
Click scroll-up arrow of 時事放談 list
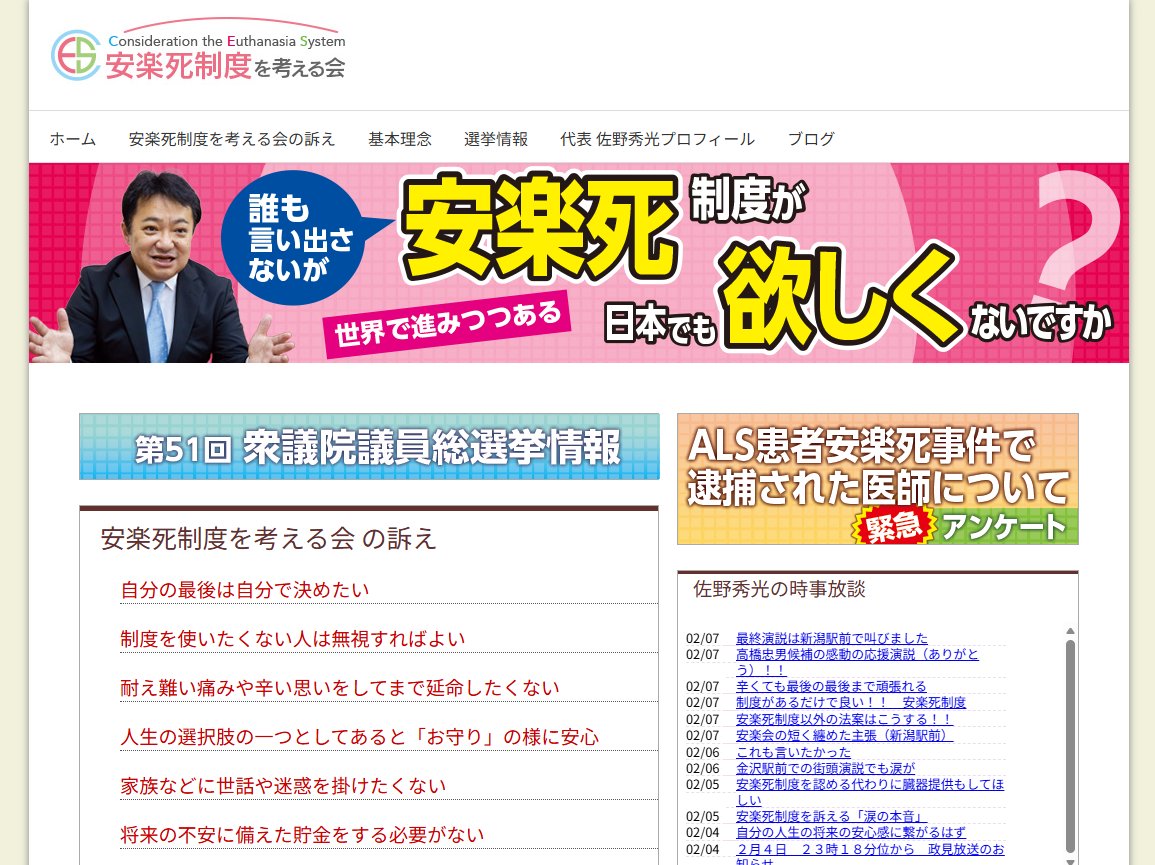1070,631
